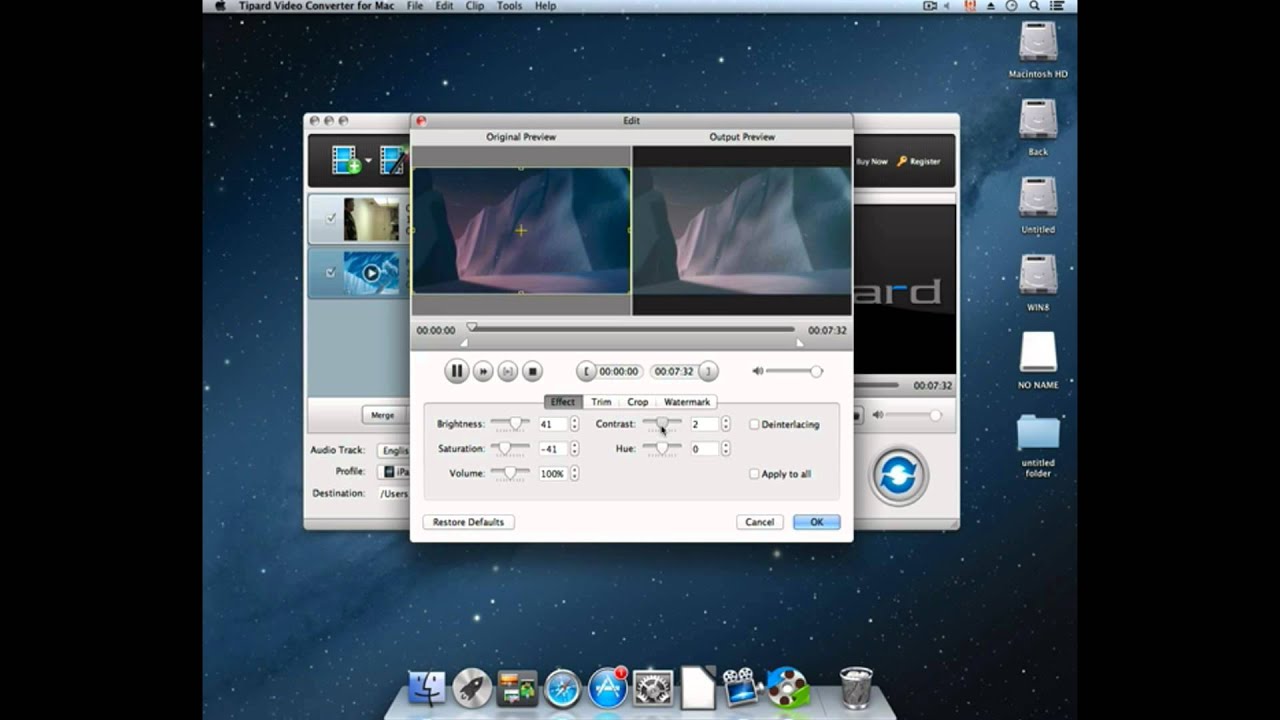Click the trim start marker triangle
The width and height of the screenshot is (1280, 720).
(x=464, y=343)
